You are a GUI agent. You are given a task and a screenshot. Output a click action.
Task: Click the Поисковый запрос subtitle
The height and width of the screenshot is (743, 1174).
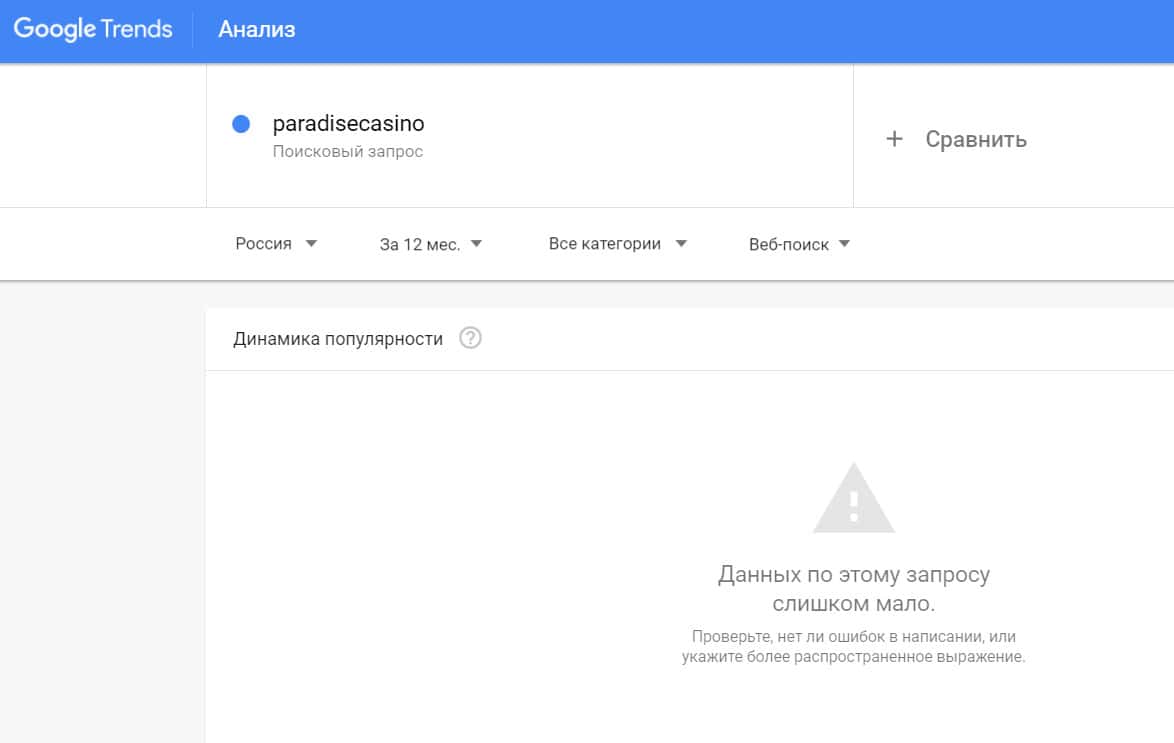click(348, 152)
